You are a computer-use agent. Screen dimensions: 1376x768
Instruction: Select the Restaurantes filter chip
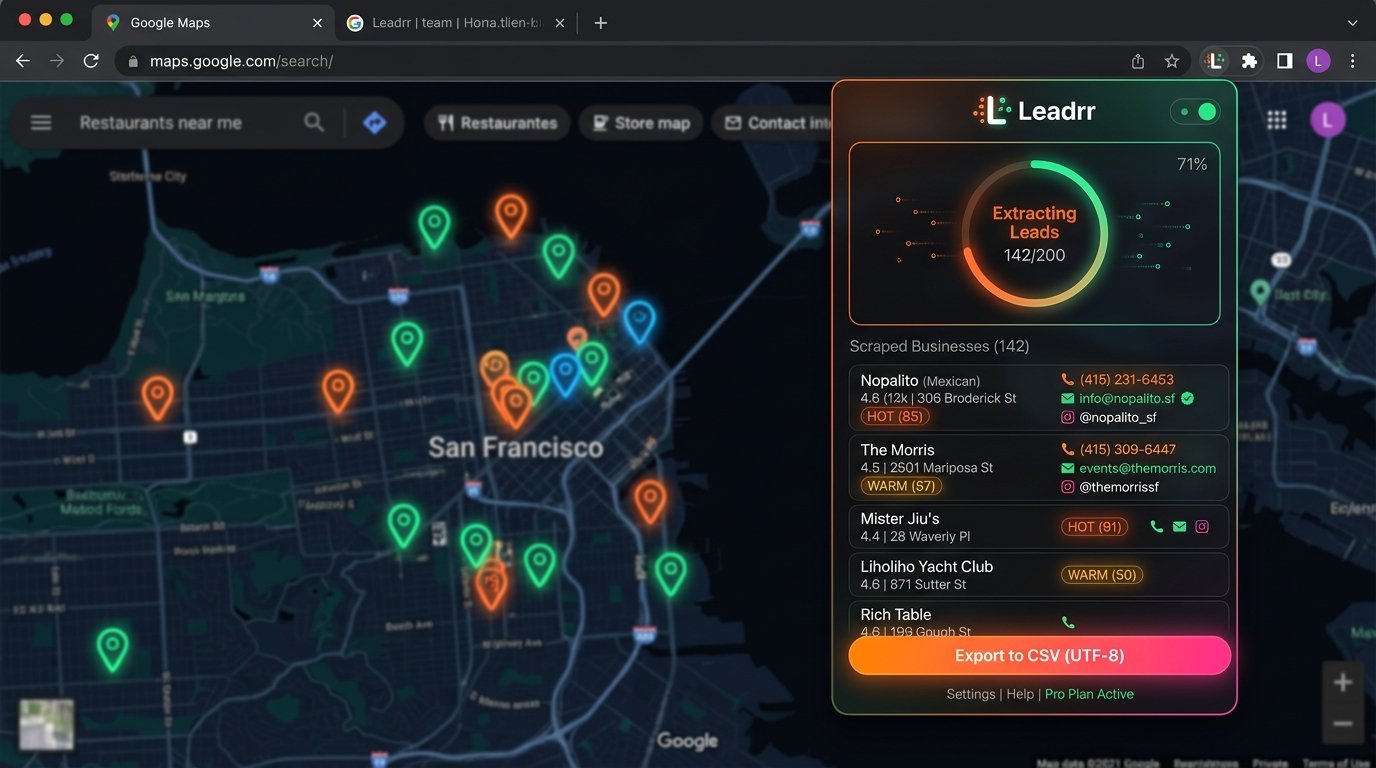coord(498,123)
